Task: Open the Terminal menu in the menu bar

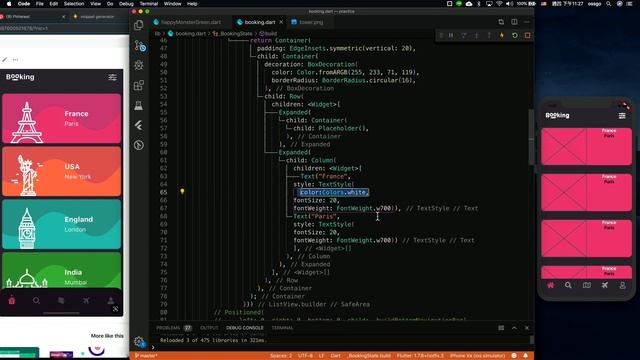Action: 149,4
